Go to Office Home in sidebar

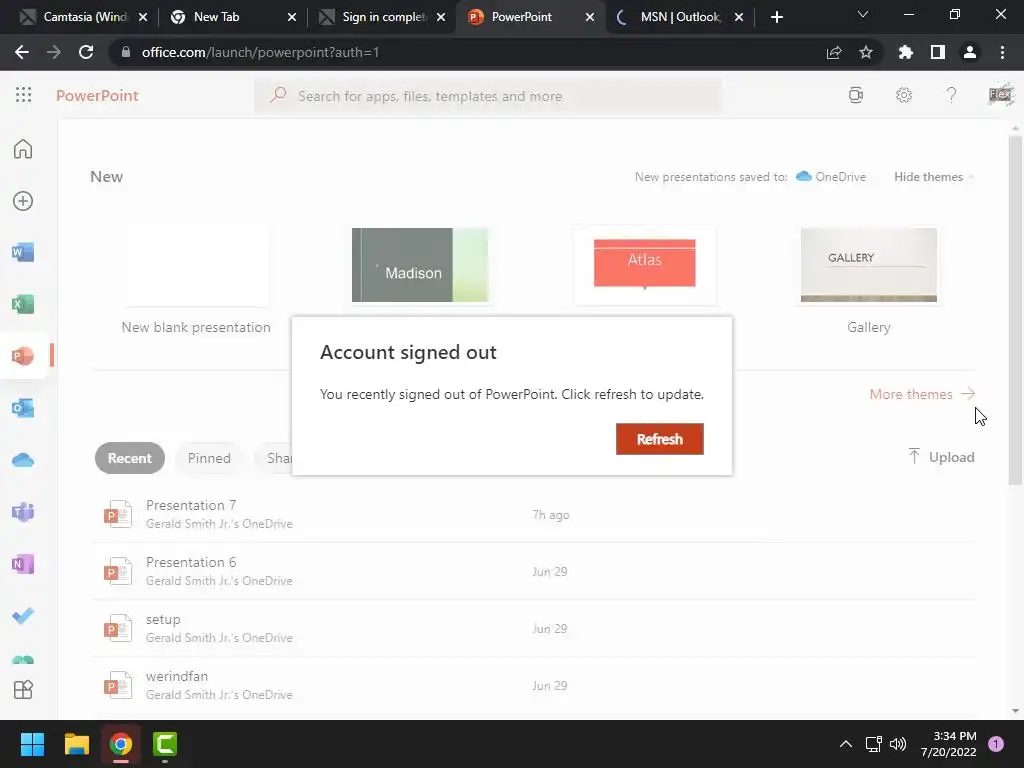click(23, 149)
